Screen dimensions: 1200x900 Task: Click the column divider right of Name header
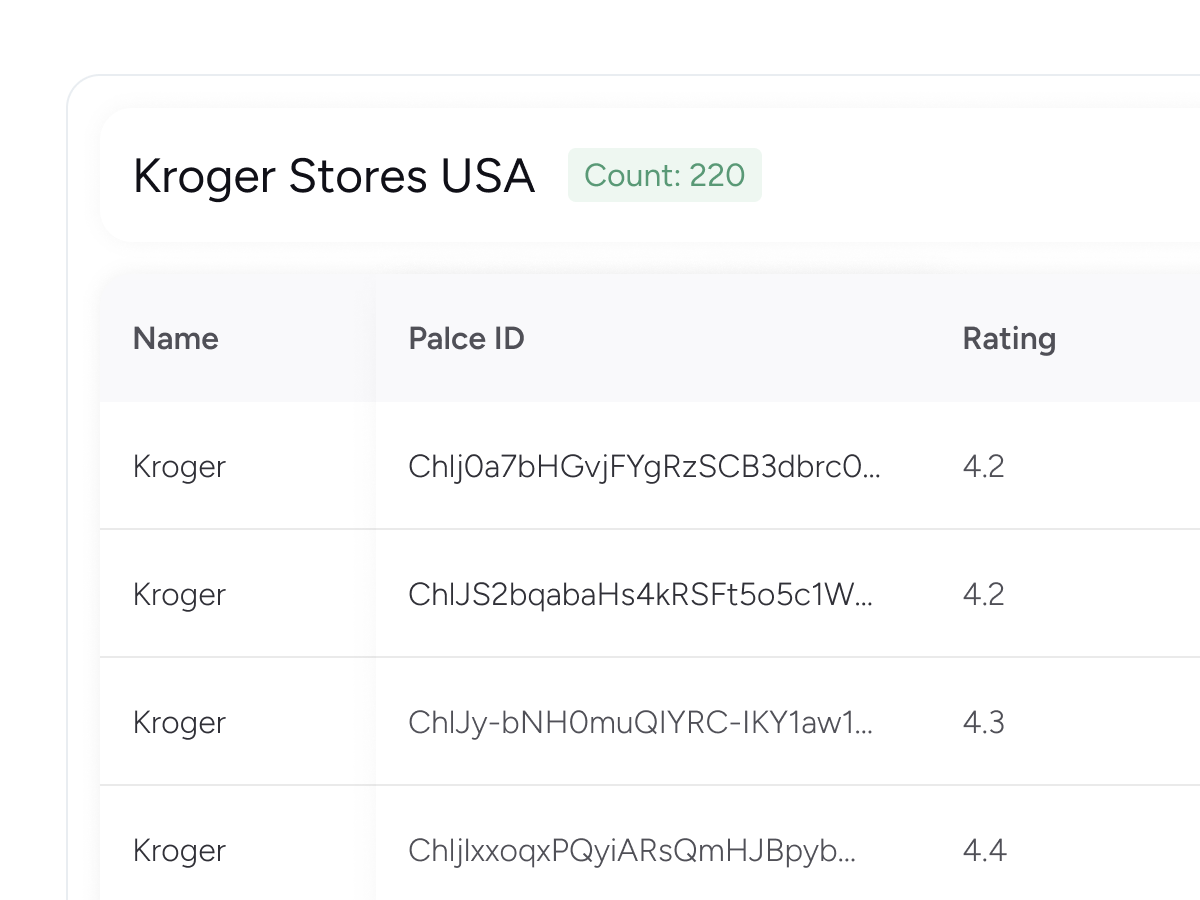click(376, 339)
